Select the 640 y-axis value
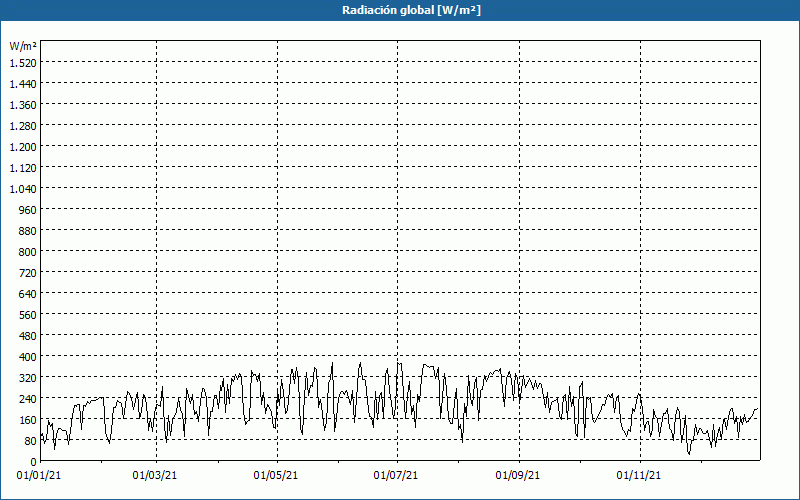Image resolution: width=800 pixels, height=500 pixels. pos(27,294)
